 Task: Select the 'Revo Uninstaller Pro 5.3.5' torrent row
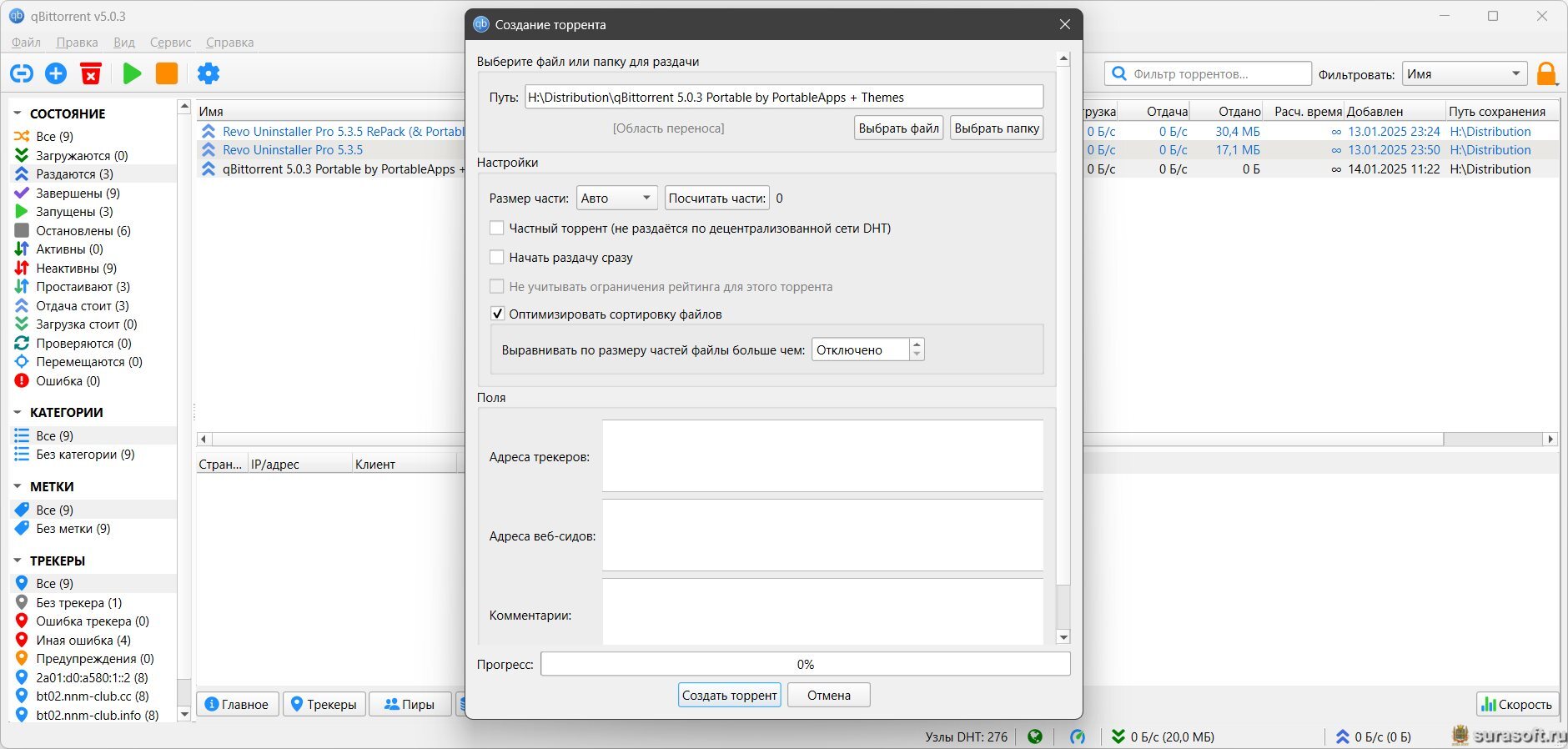coord(293,150)
